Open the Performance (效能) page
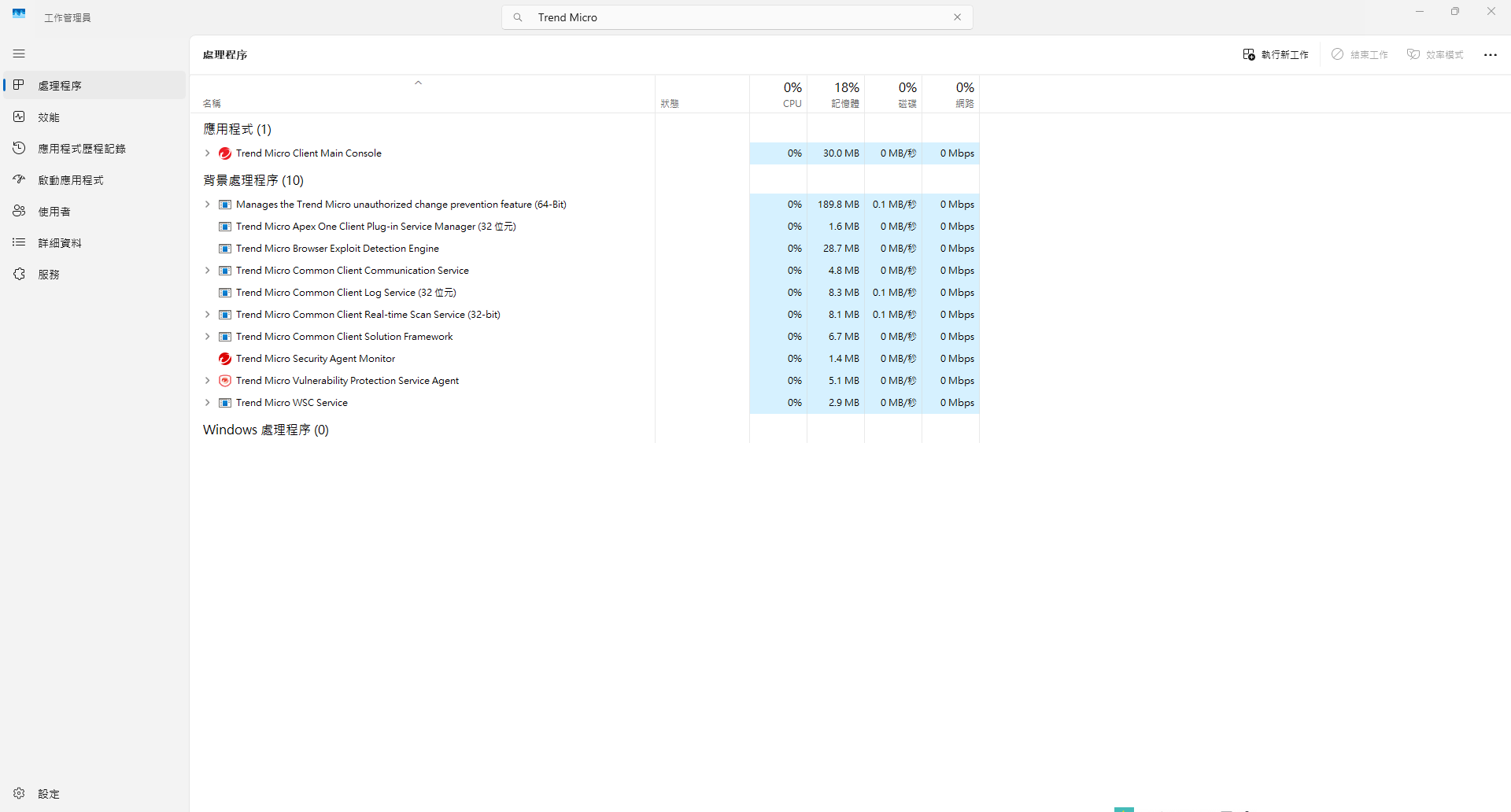The height and width of the screenshot is (812, 1511). point(49,117)
